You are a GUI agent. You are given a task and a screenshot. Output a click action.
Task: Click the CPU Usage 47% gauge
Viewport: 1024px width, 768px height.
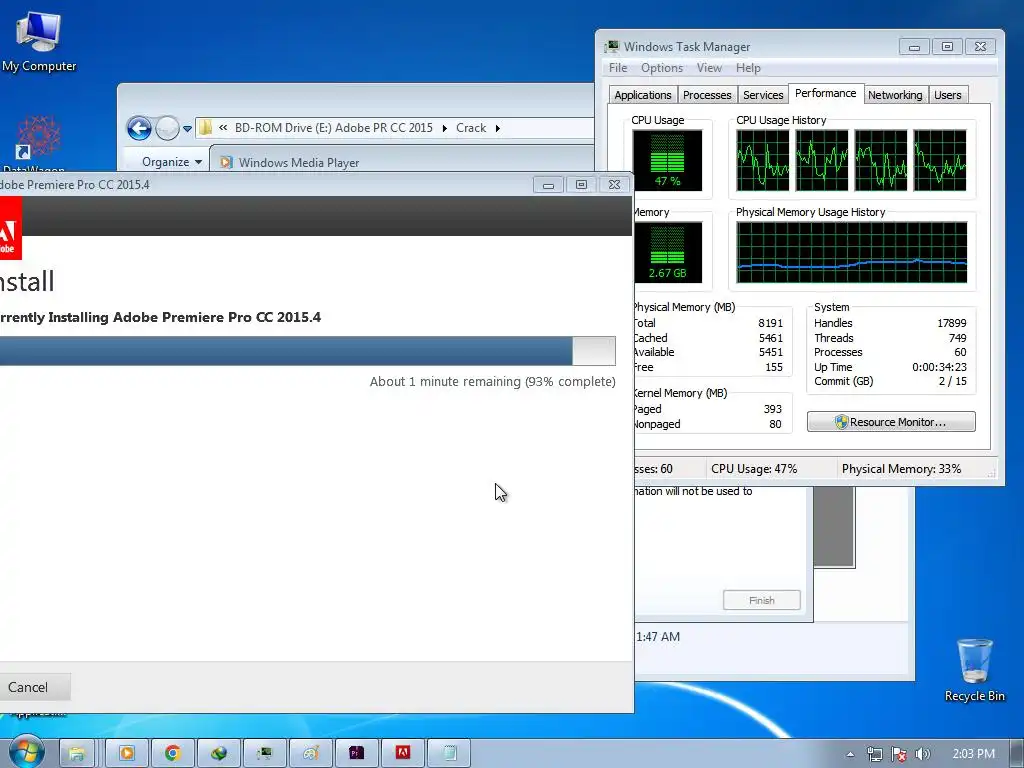[x=667, y=160]
